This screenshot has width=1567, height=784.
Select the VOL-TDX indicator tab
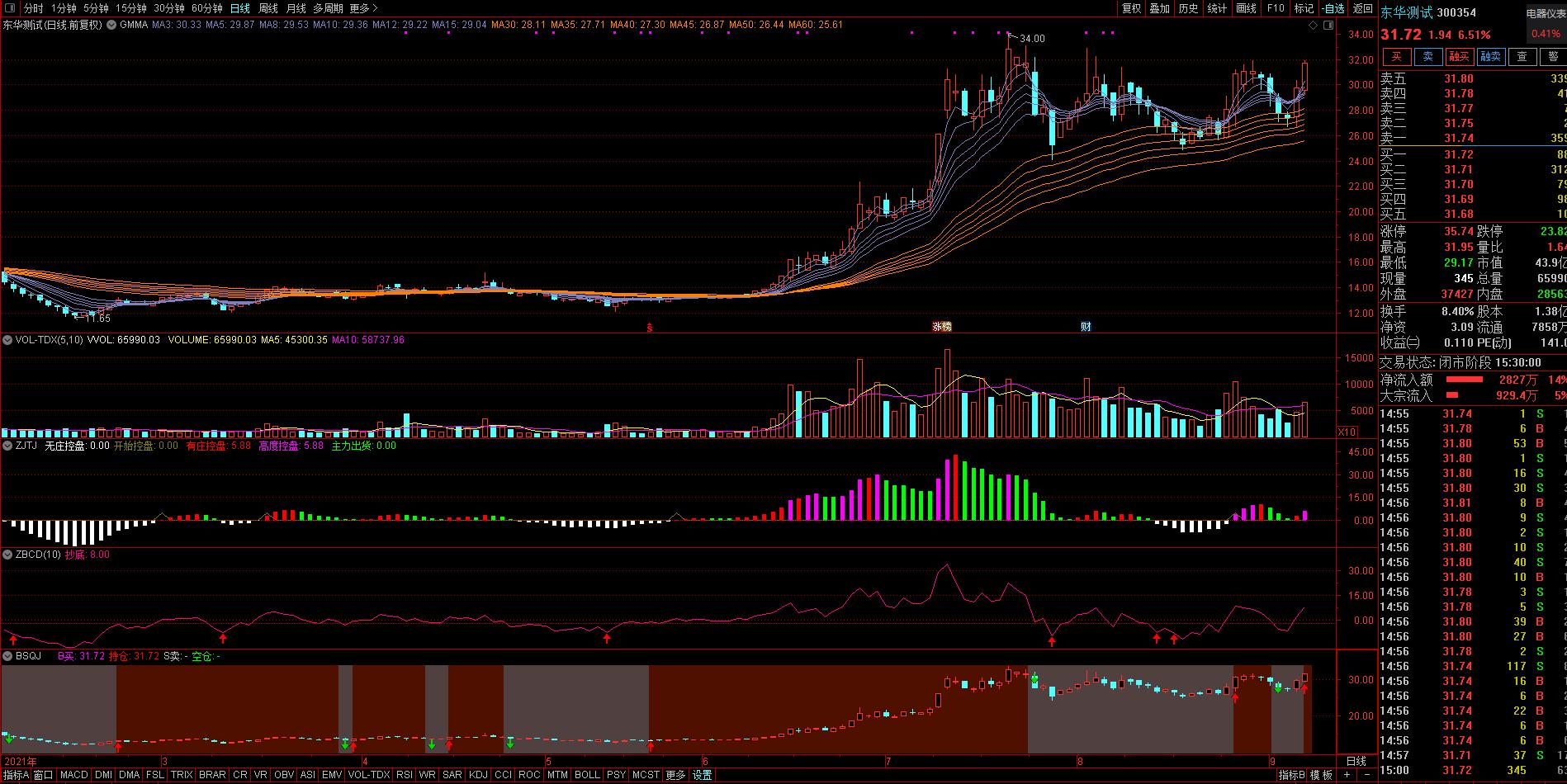coord(368,775)
